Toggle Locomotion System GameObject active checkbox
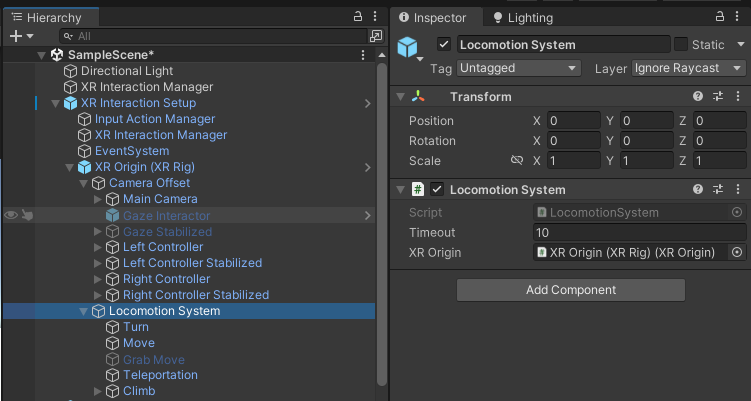The image size is (751, 401). pyautogui.click(x=444, y=45)
